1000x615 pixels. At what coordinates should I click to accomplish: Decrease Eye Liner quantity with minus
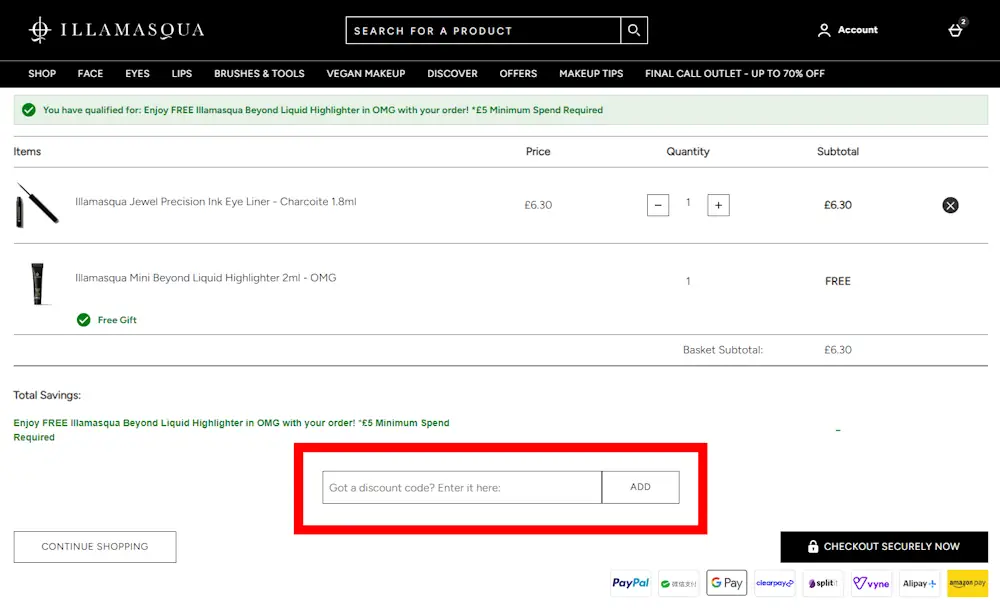coord(658,205)
